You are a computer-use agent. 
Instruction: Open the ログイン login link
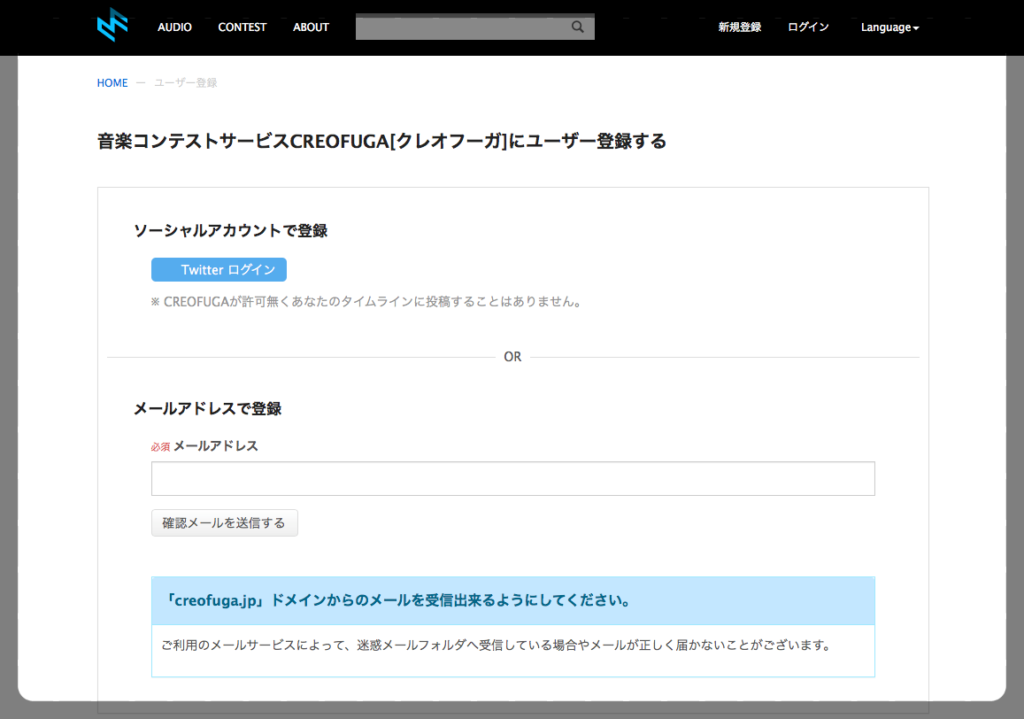point(808,27)
